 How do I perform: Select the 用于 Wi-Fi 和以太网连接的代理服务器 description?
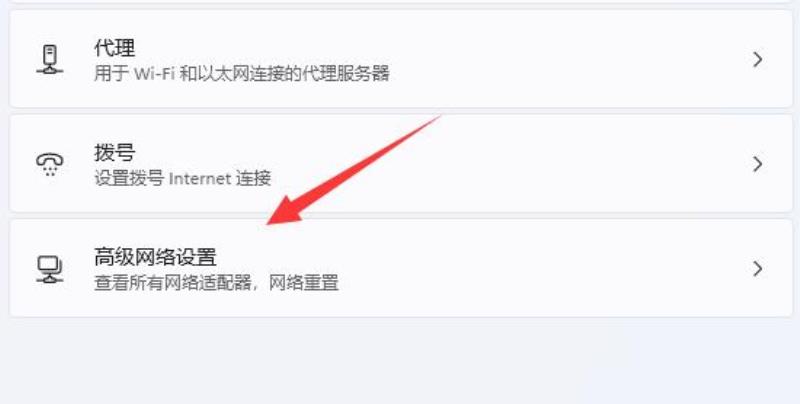click(x=242, y=73)
